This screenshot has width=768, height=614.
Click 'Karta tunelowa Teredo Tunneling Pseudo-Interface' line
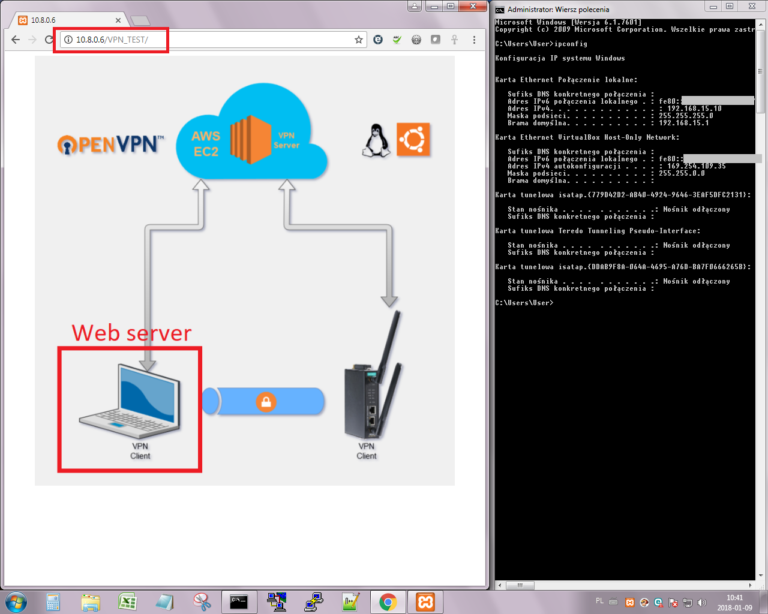(x=598, y=231)
